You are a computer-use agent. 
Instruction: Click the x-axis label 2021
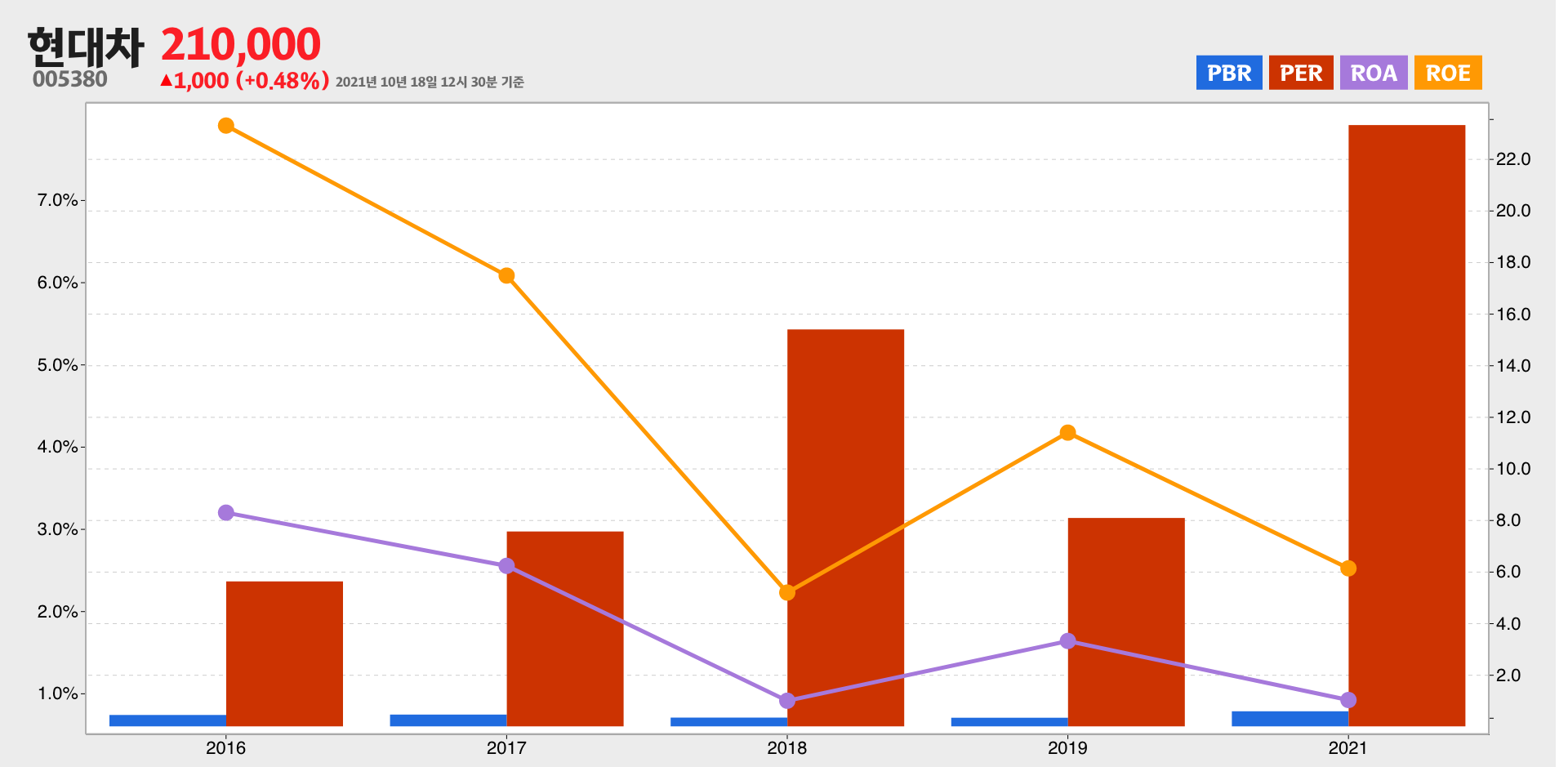point(1348,747)
